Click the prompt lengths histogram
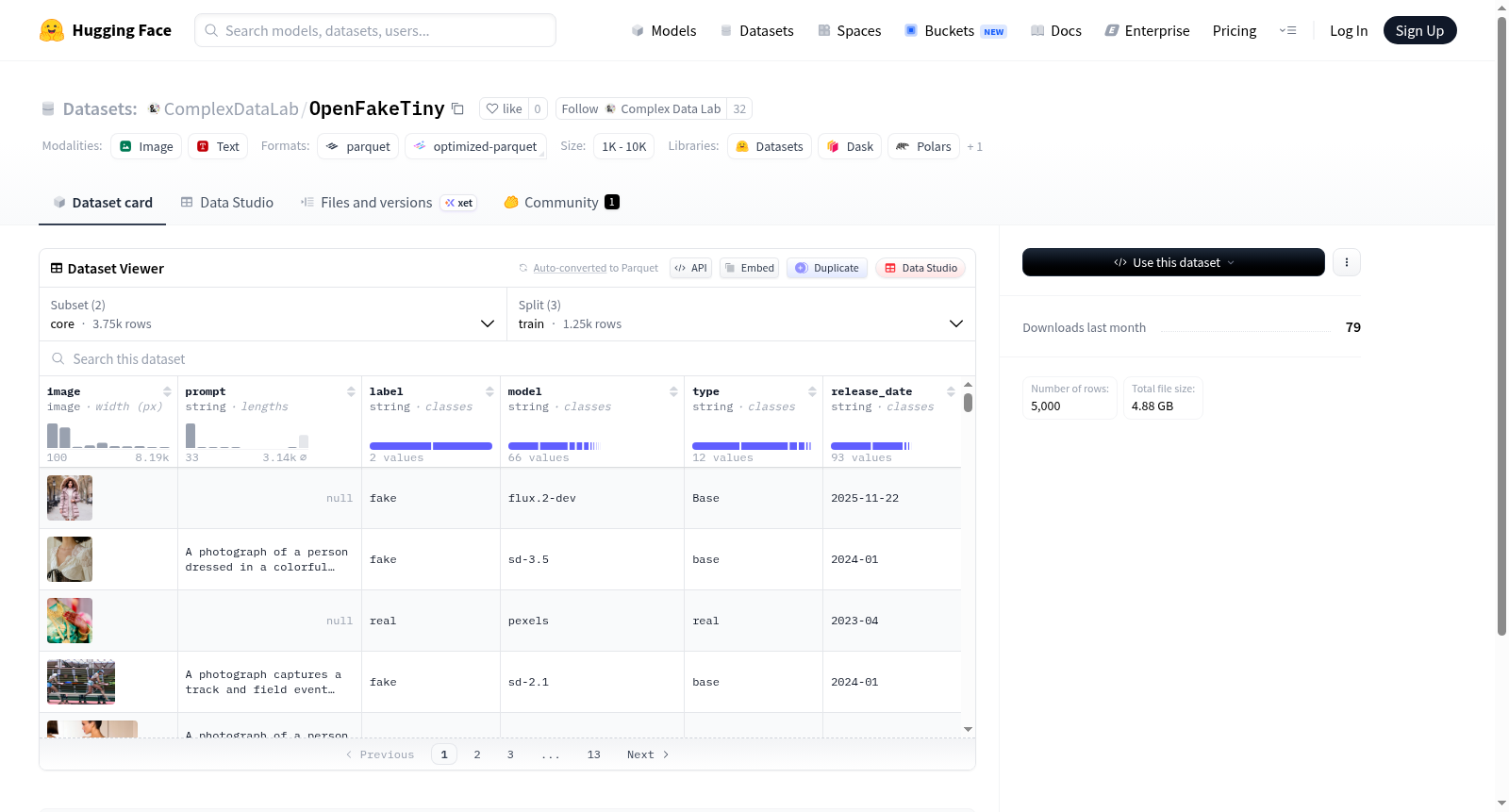Image resolution: width=1509 pixels, height=812 pixels. click(x=247, y=435)
